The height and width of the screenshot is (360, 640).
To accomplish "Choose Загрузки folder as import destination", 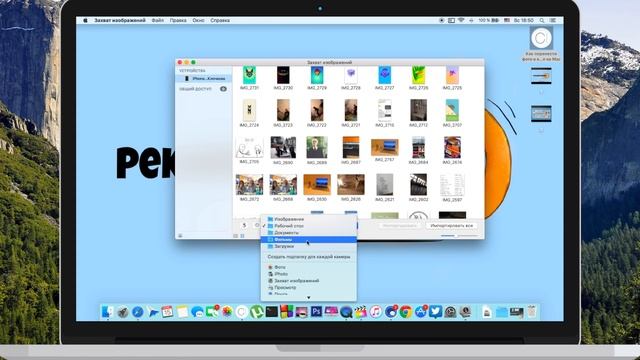I will coord(309,247).
